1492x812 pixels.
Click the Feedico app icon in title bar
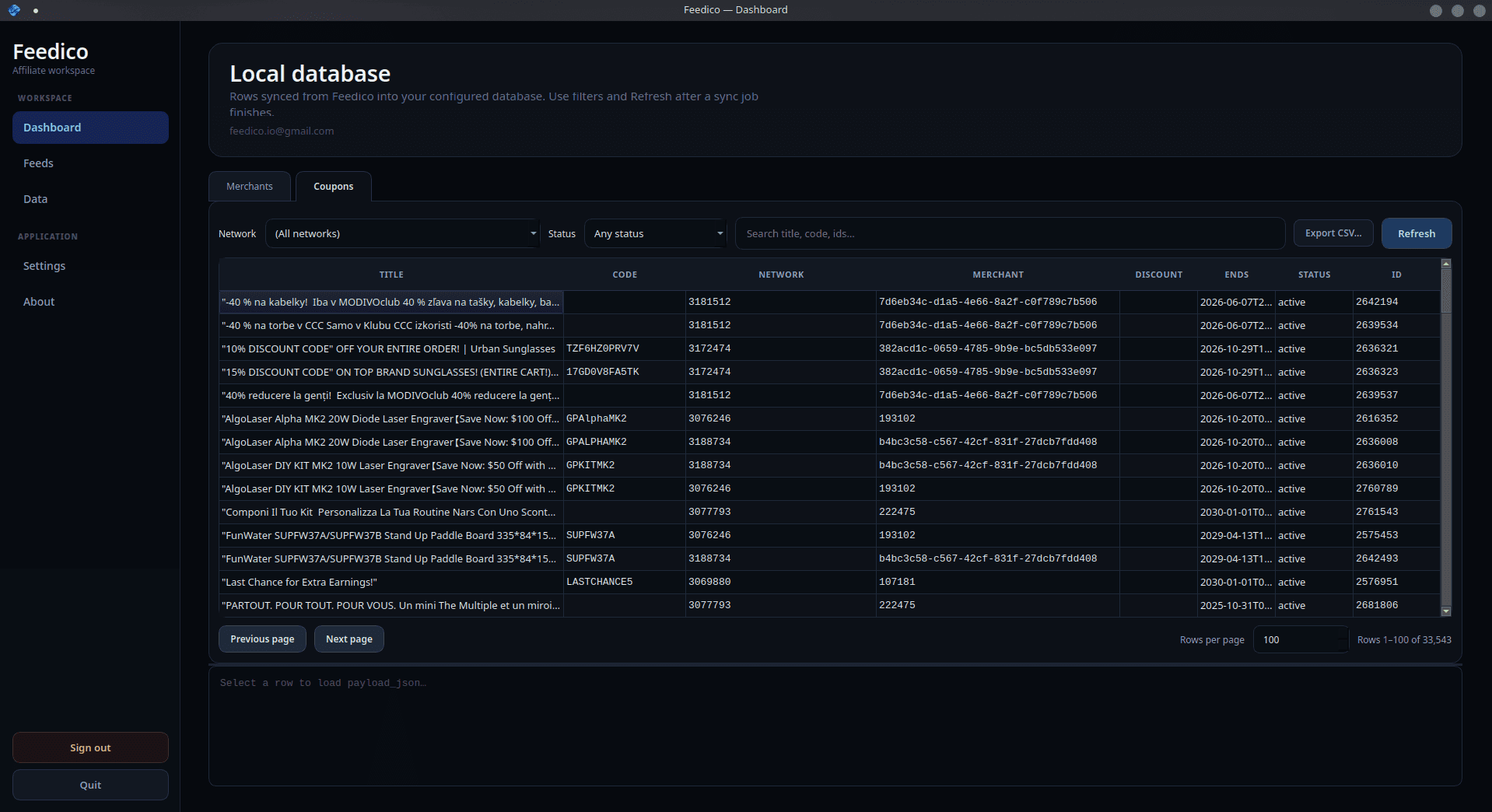[14, 10]
